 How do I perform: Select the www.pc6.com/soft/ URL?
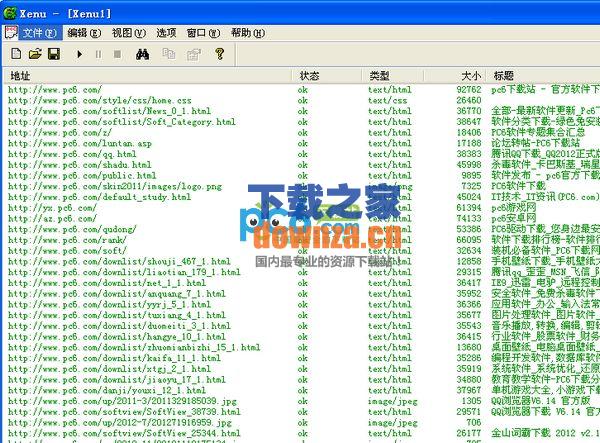tap(67, 250)
